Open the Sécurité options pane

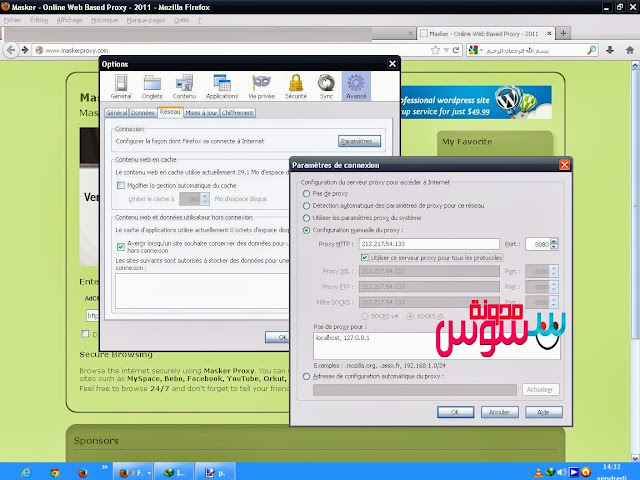coord(296,87)
